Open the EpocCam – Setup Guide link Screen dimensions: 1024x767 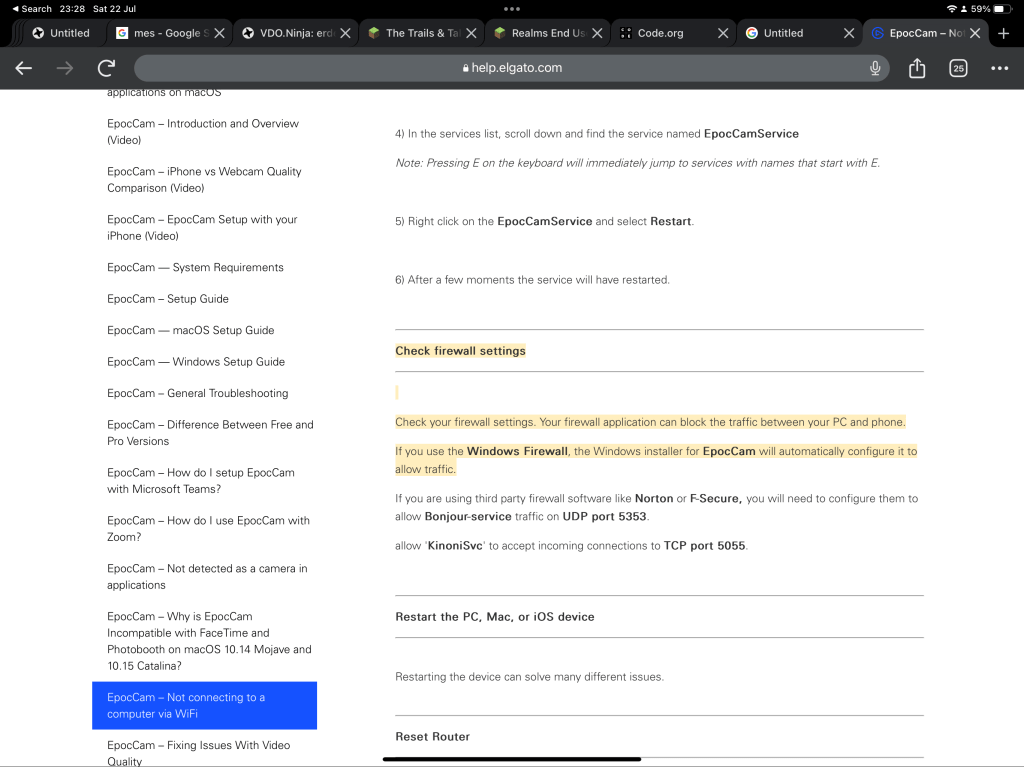tap(168, 299)
